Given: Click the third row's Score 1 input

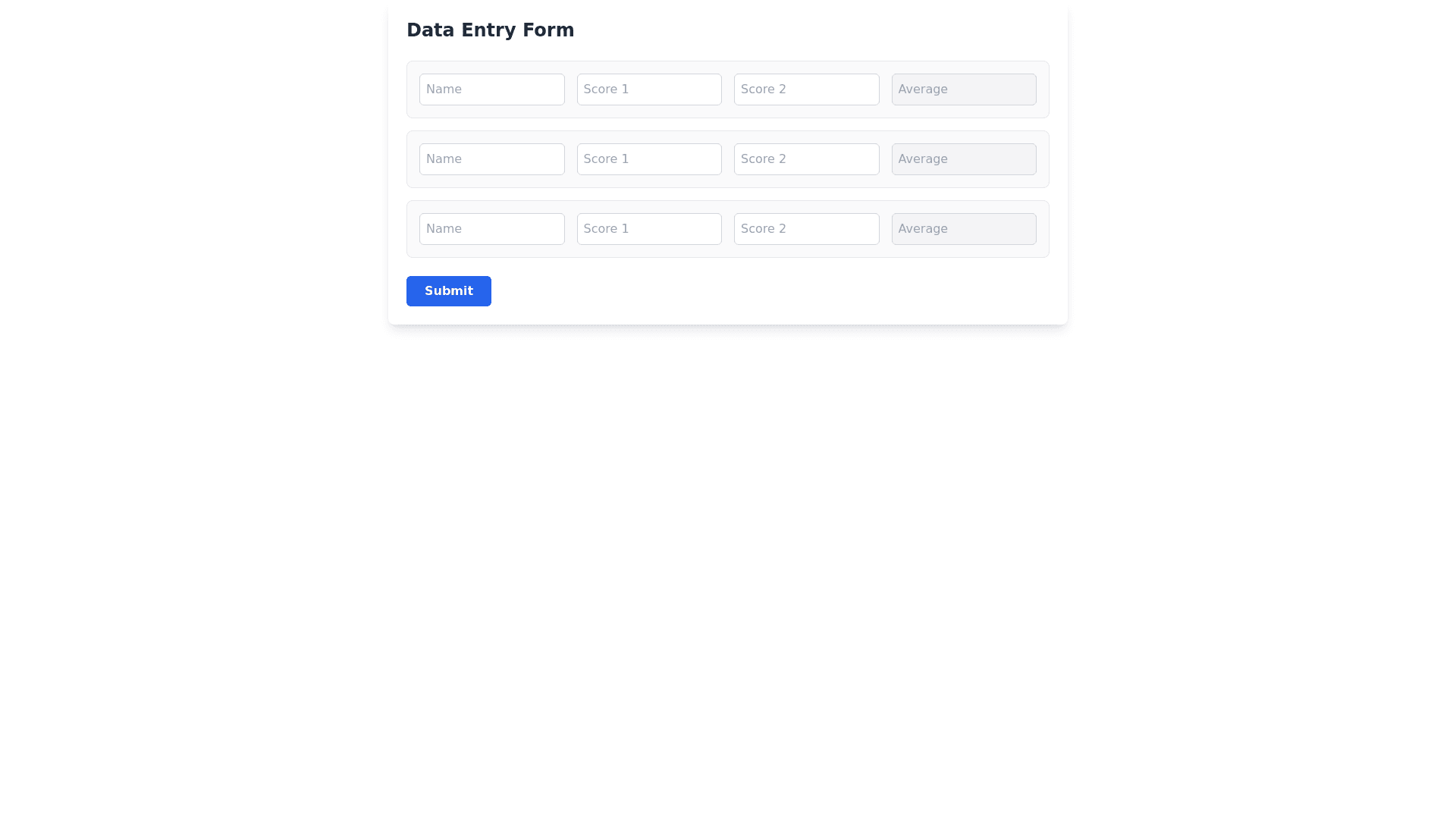Looking at the screenshot, I should point(649,229).
